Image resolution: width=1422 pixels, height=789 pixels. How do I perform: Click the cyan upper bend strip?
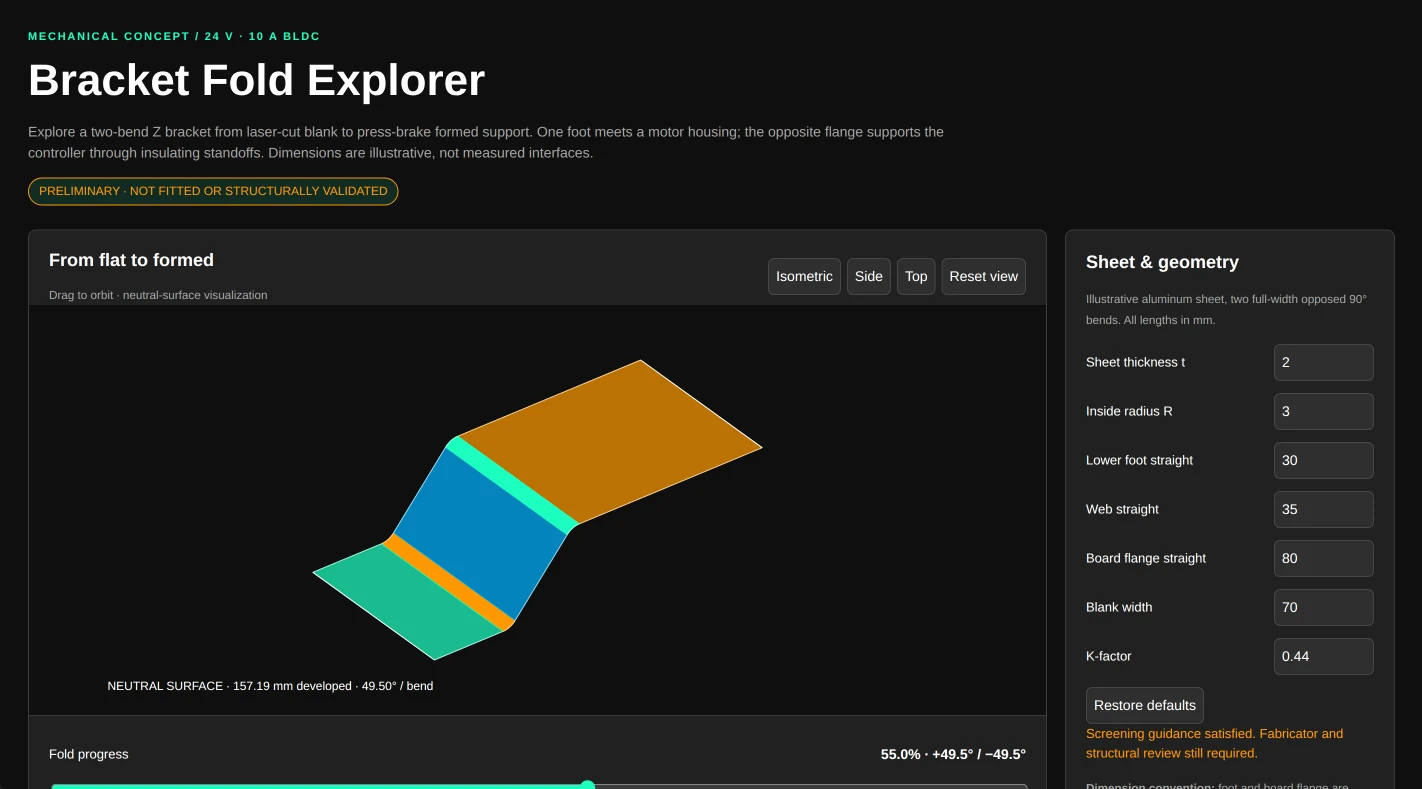(512, 484)
